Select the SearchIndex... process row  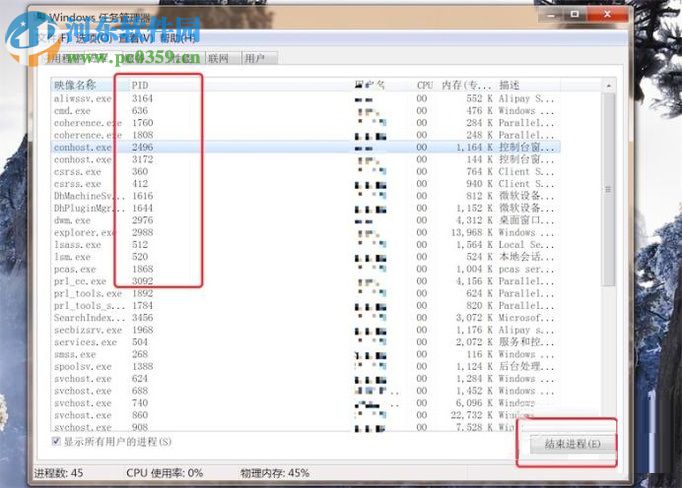305,318
